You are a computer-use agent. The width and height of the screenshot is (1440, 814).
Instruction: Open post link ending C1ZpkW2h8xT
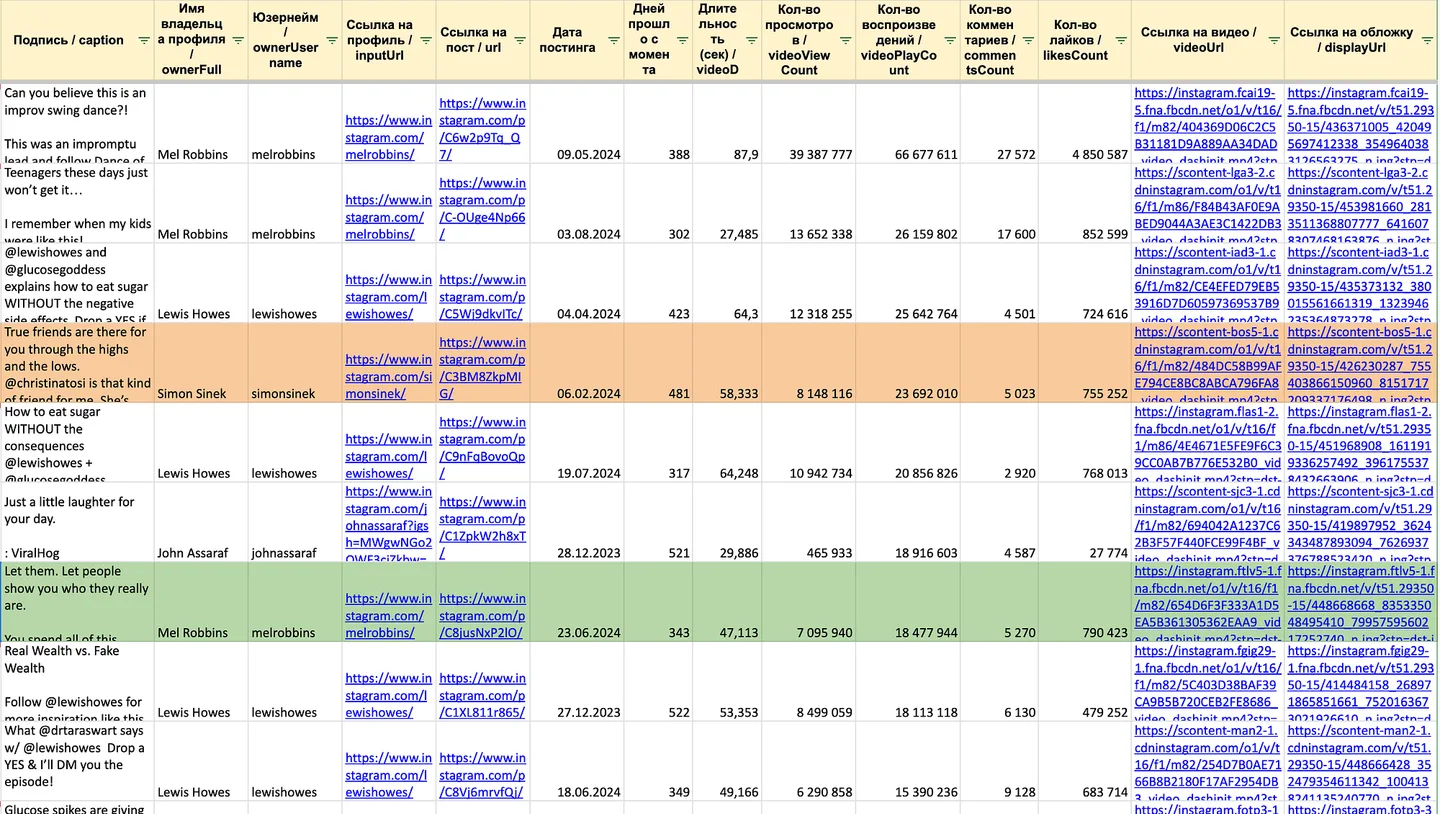(x=482, y=528)
